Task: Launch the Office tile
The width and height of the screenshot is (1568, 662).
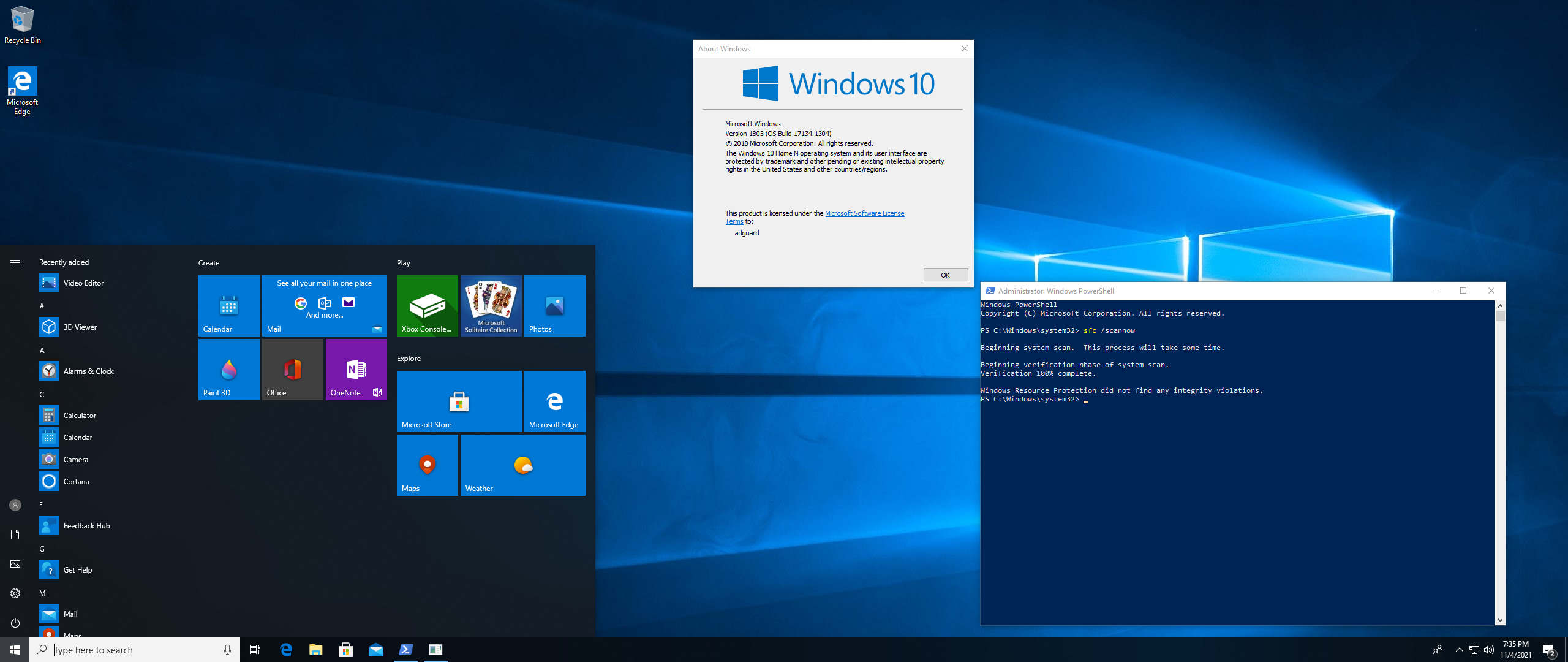Action: pyautogui.click(x=293, y=370)
